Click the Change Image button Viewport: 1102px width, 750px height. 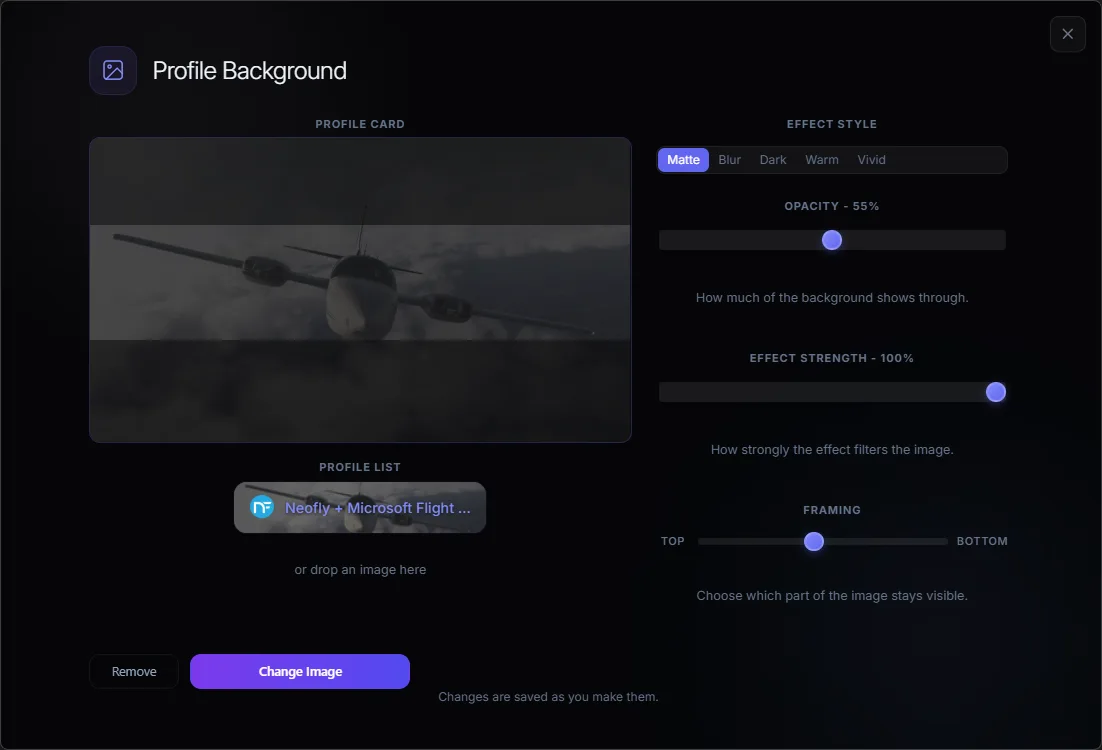300,671
